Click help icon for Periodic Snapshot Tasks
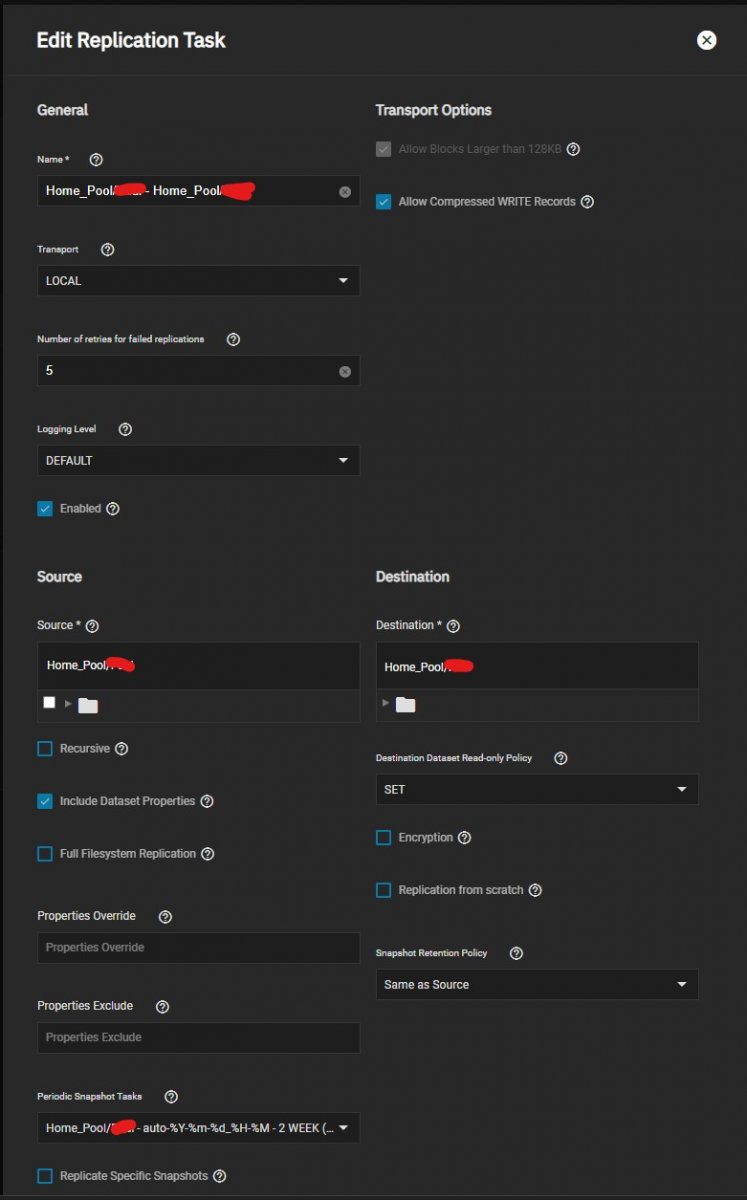The image size is (747, 1200). coord(171,1097)
